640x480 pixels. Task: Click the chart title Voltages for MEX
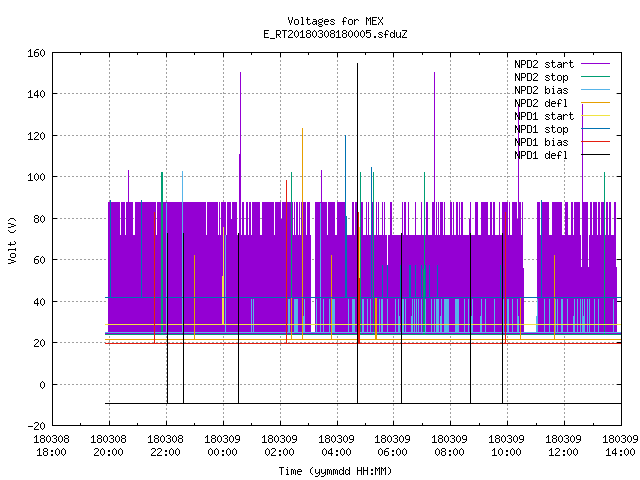coord(335,21)
